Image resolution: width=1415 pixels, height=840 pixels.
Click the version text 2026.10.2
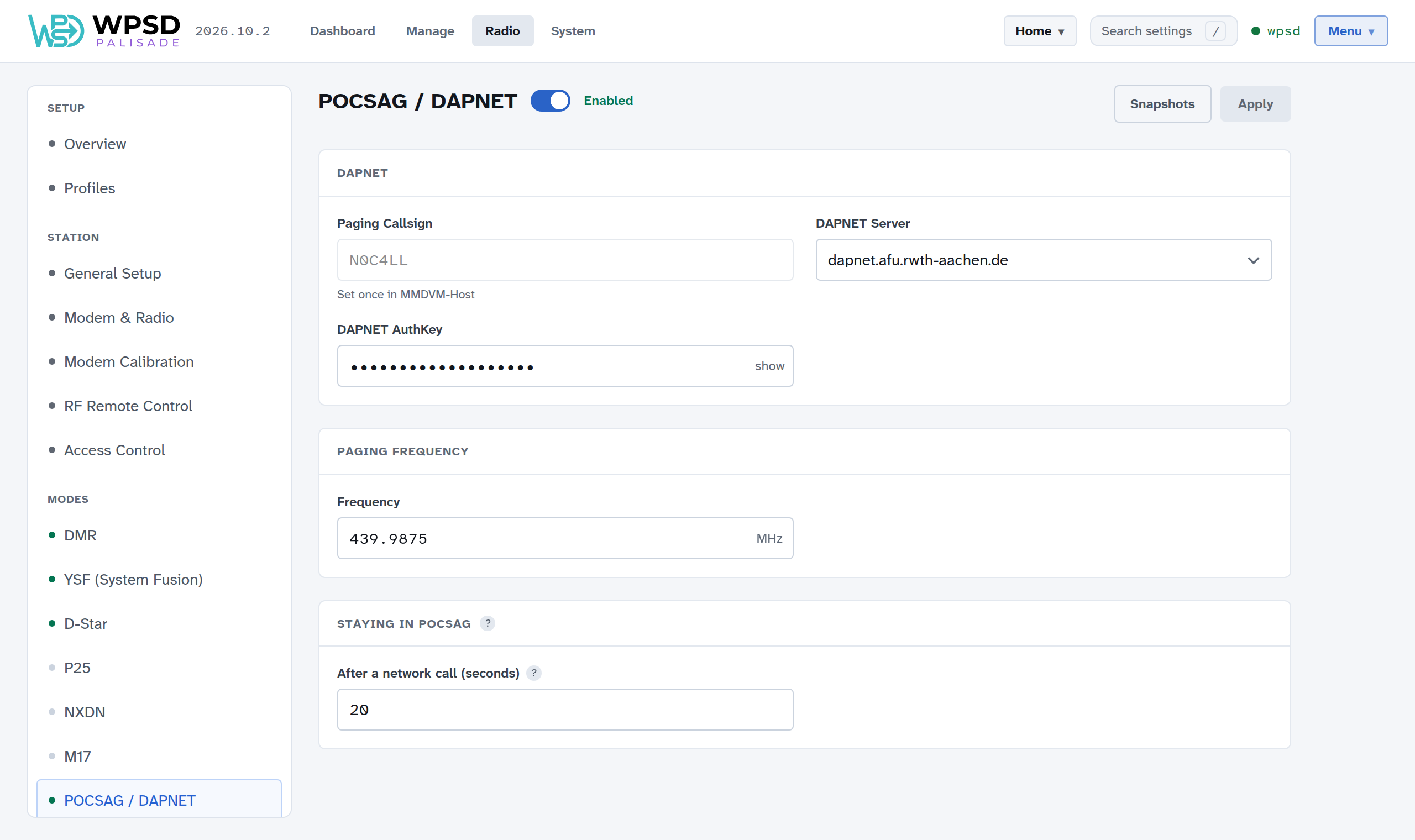pyautogui.click(x=233, y=31)
